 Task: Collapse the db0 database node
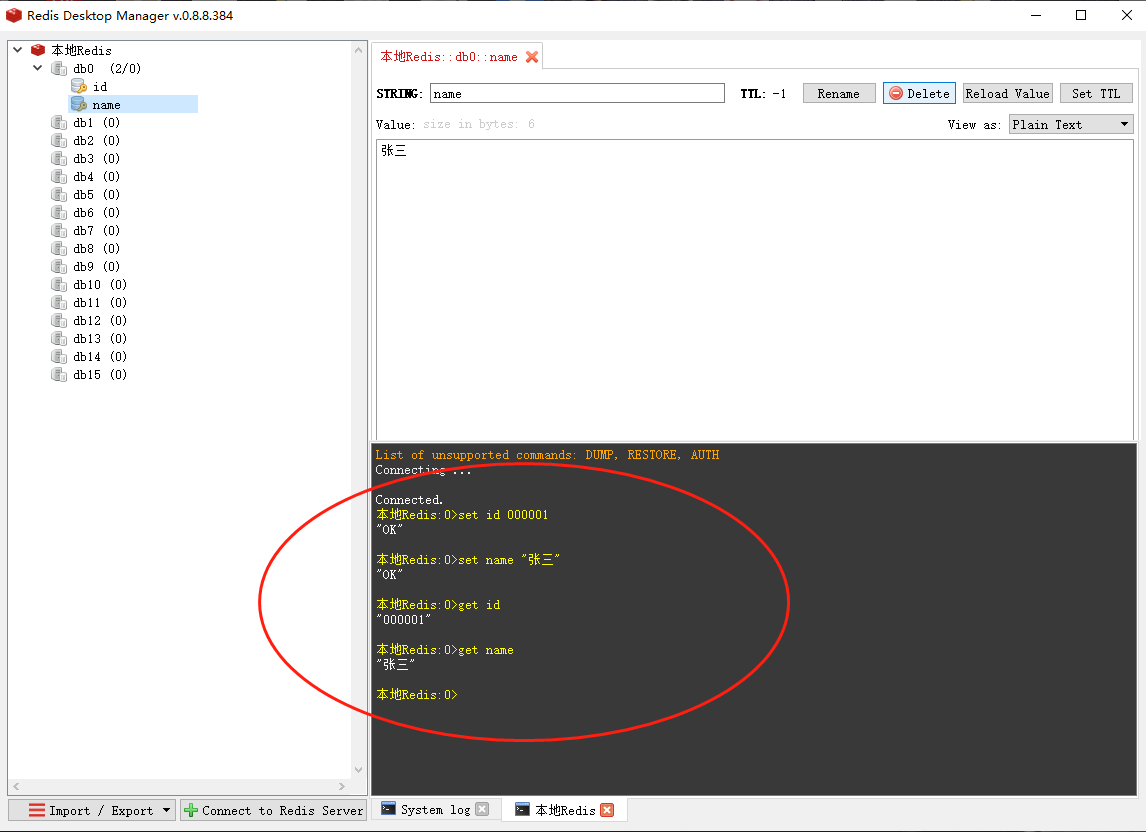pos(38,68)
